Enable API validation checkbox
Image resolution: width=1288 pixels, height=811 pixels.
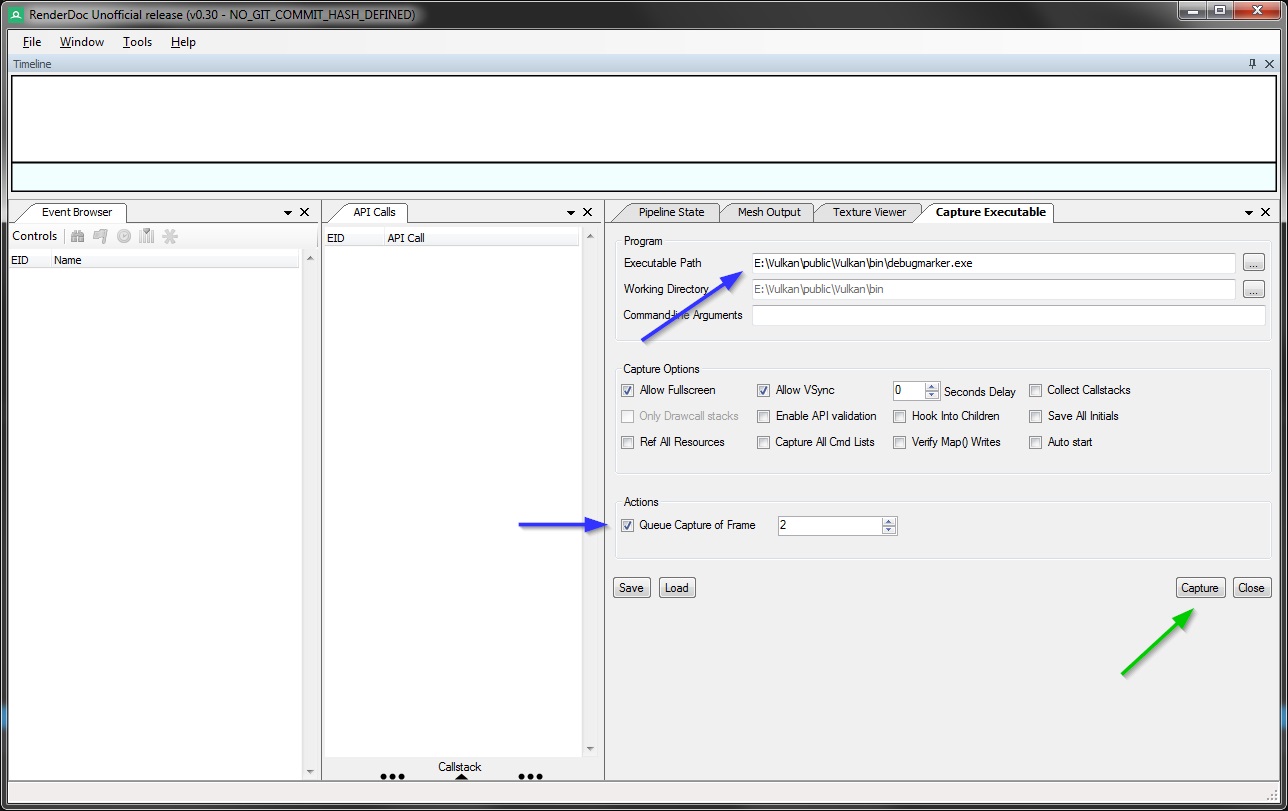pos(763,416)
